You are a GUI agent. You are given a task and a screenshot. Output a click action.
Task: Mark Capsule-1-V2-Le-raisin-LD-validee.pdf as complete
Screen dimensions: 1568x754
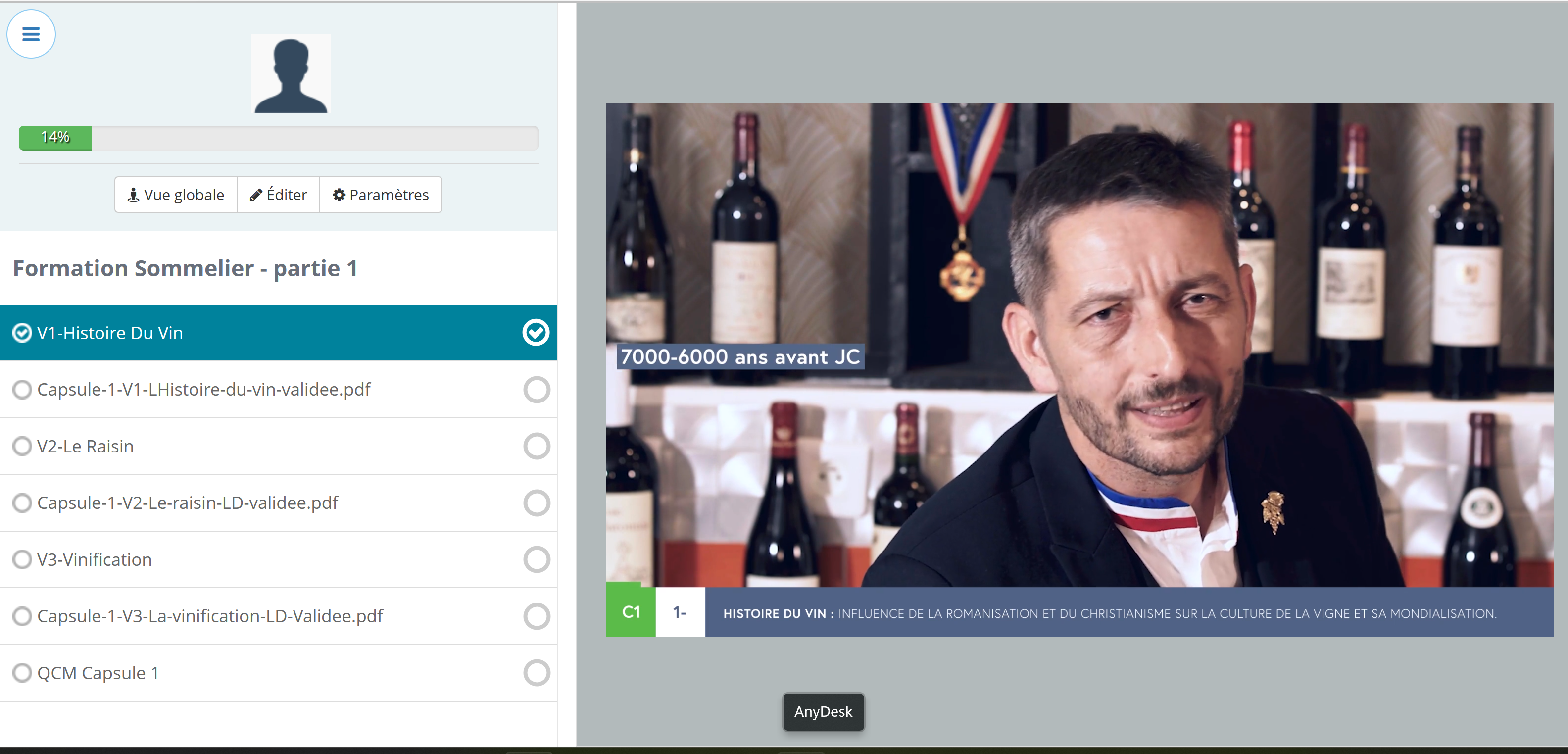[x=536, y=503]
